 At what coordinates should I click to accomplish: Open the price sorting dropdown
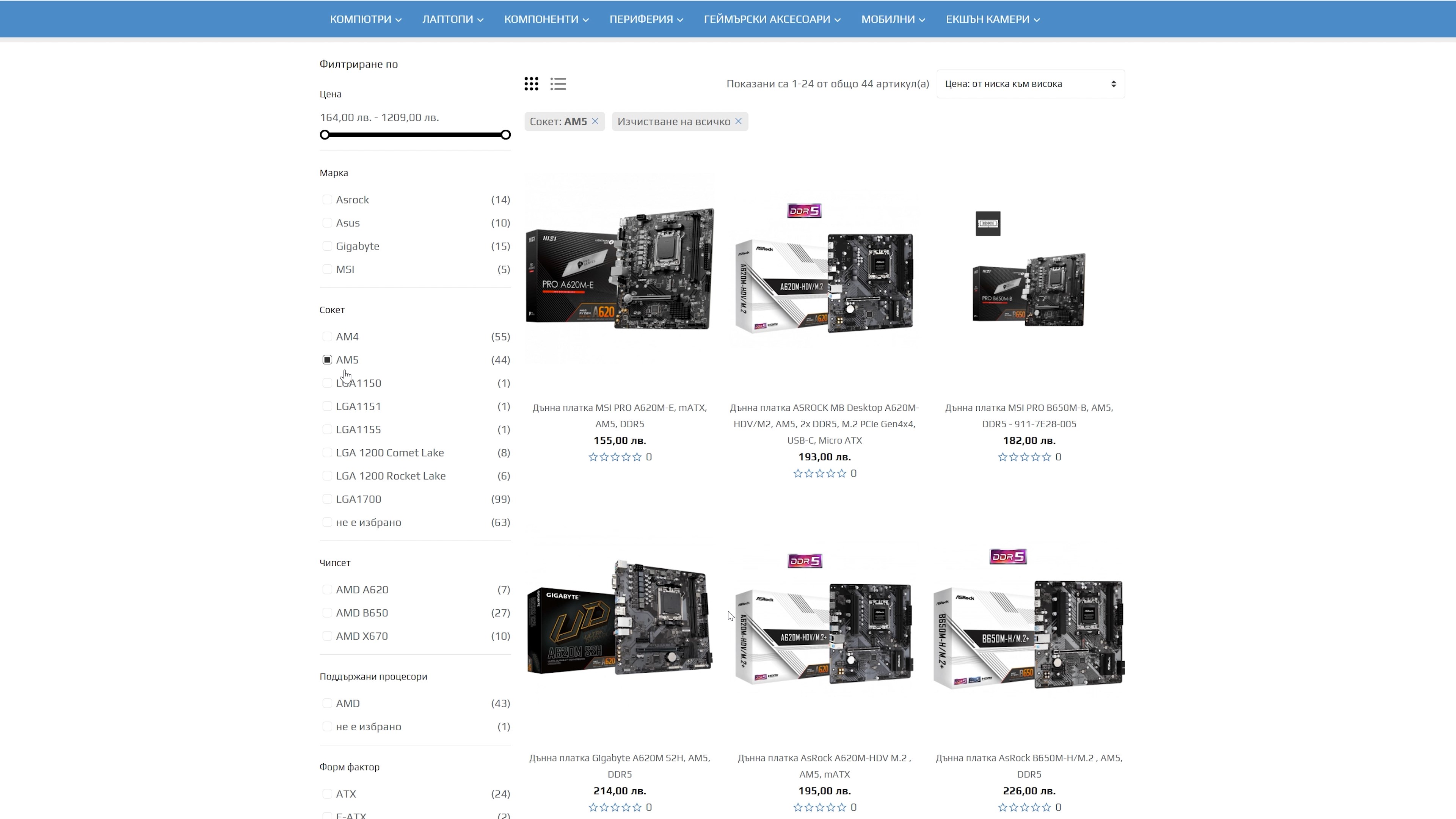(1031, 84)
